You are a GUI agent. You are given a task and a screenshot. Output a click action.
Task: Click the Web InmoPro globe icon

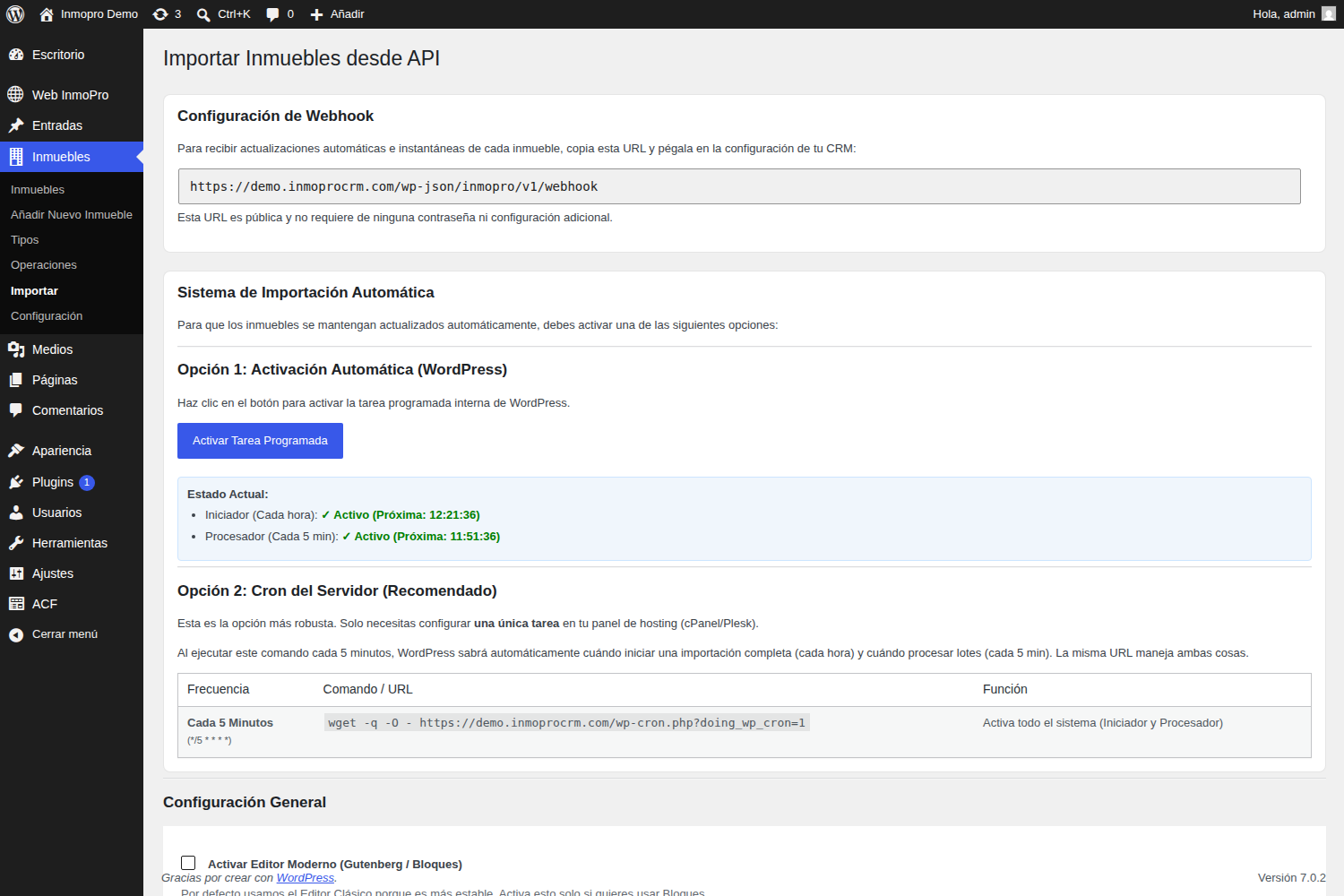coord(16,94)
